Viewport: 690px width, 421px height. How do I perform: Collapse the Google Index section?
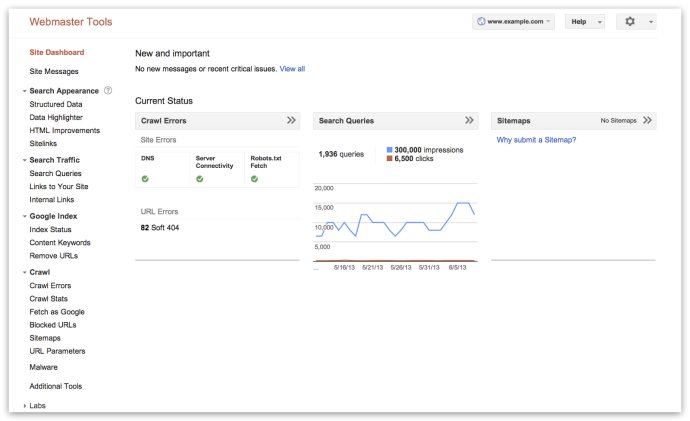(24, 216)
